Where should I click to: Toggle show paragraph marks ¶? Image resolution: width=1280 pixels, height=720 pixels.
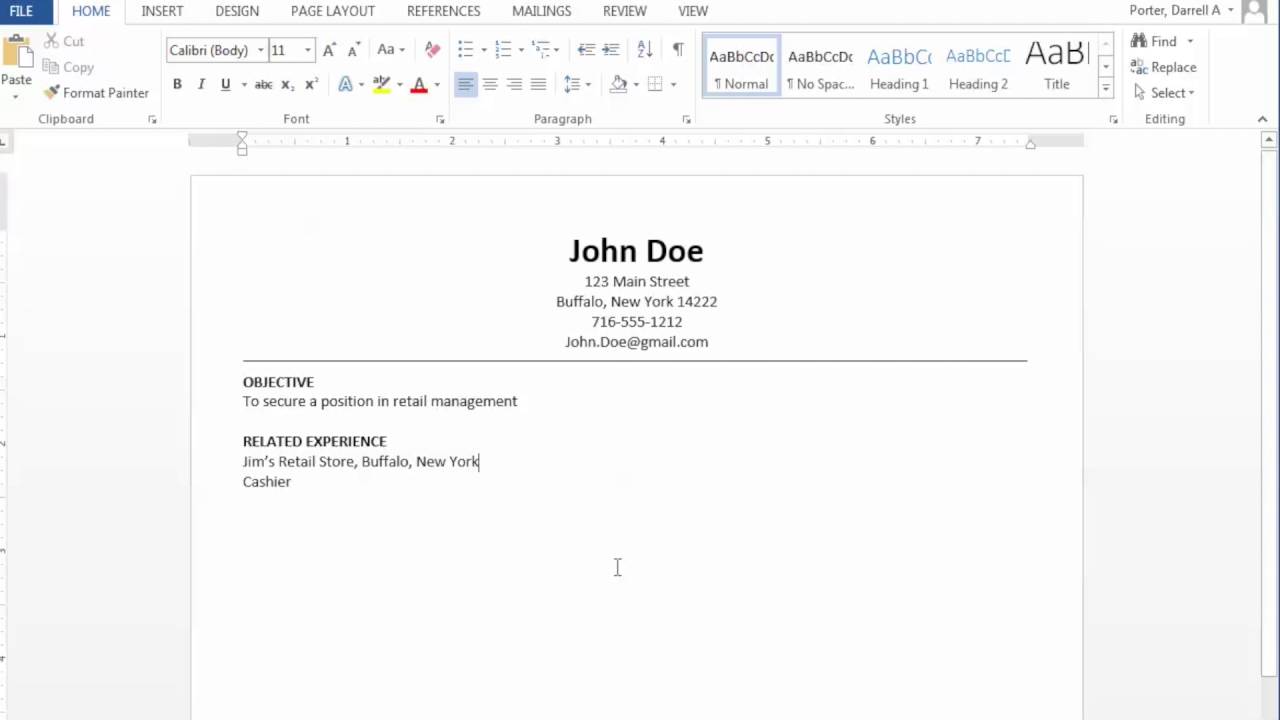tap(678, 50)
